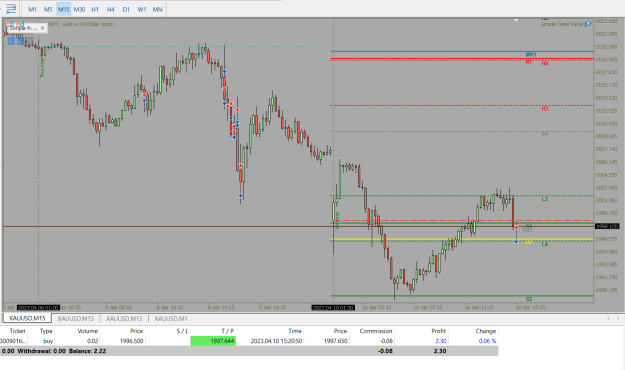Sort trades by Volume column header

click(x=87, y=331)
